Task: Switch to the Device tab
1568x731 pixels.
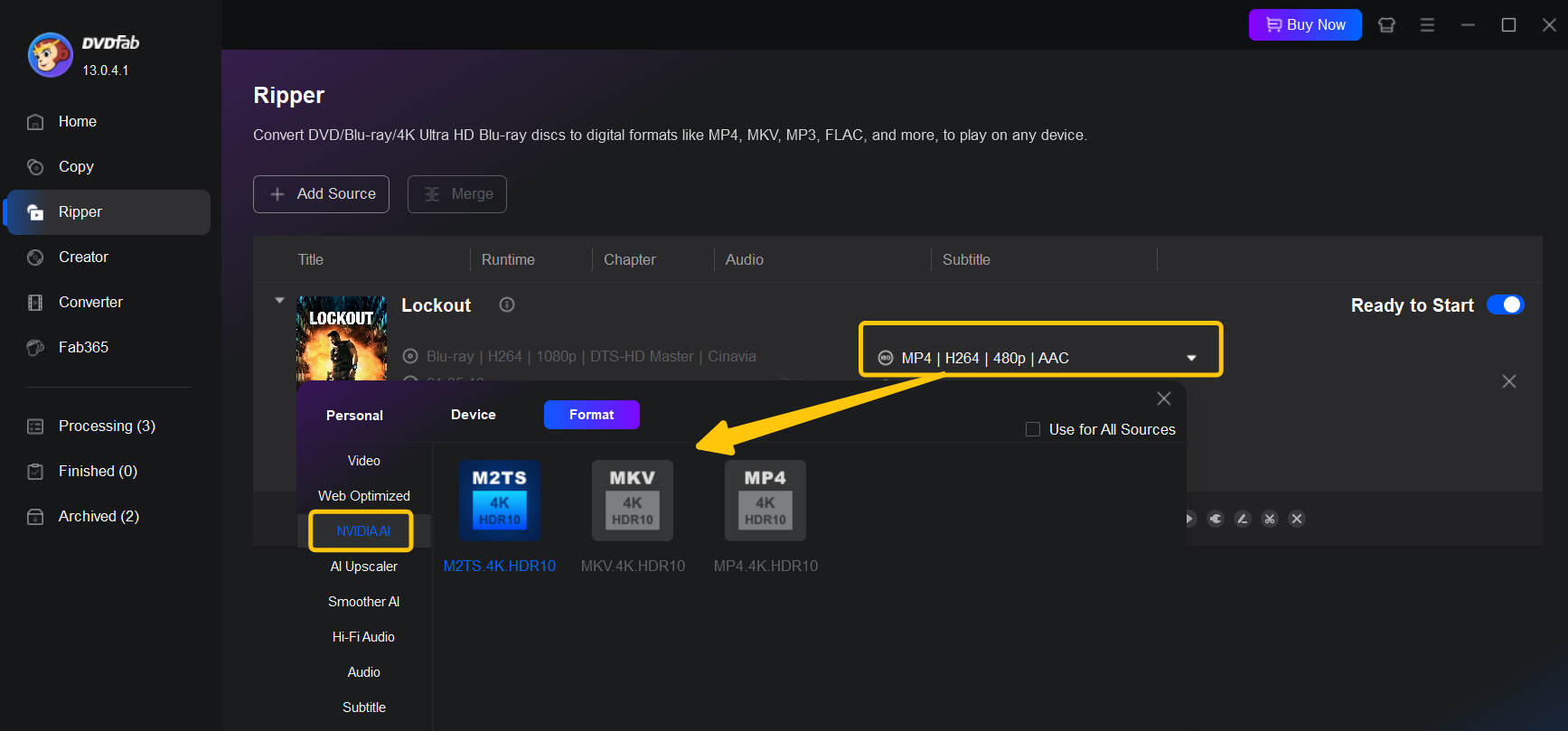Action: [x=474, y=415]
